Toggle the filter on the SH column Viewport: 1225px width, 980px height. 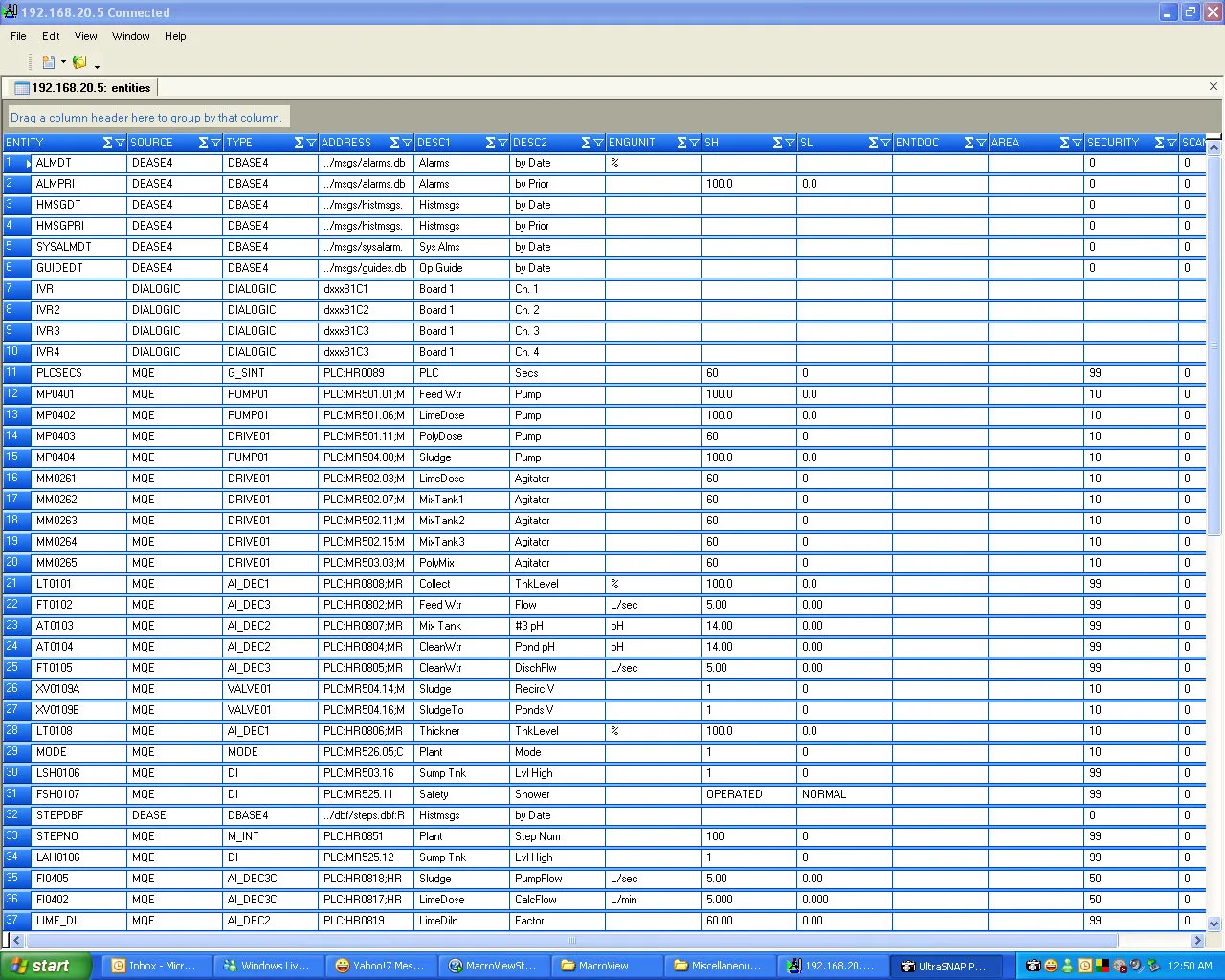(791, 142)
